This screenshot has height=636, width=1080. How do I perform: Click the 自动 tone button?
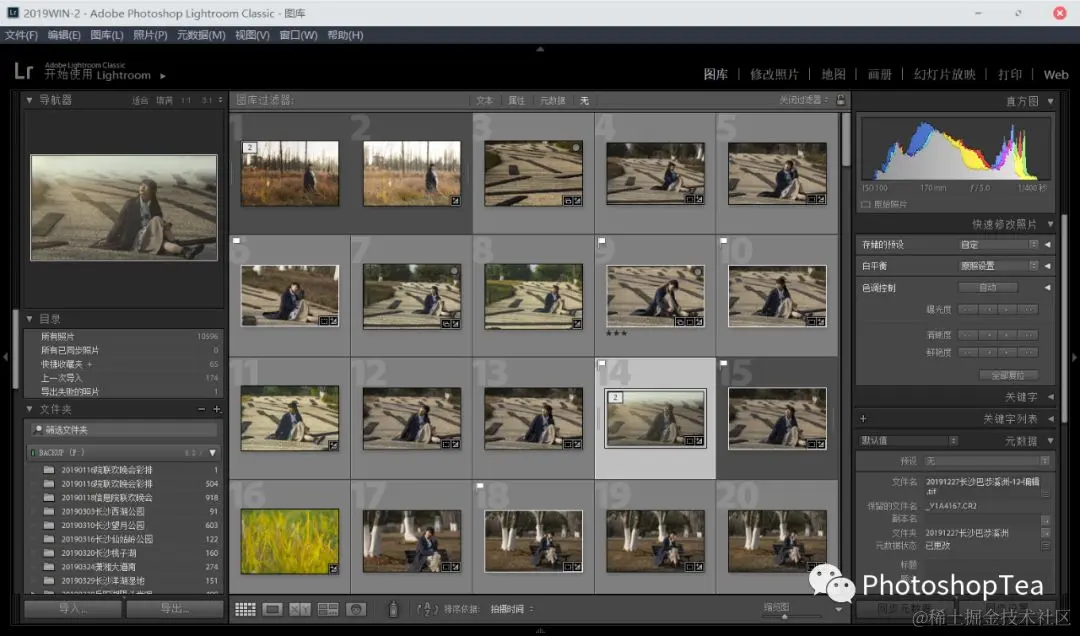[988, 287]
